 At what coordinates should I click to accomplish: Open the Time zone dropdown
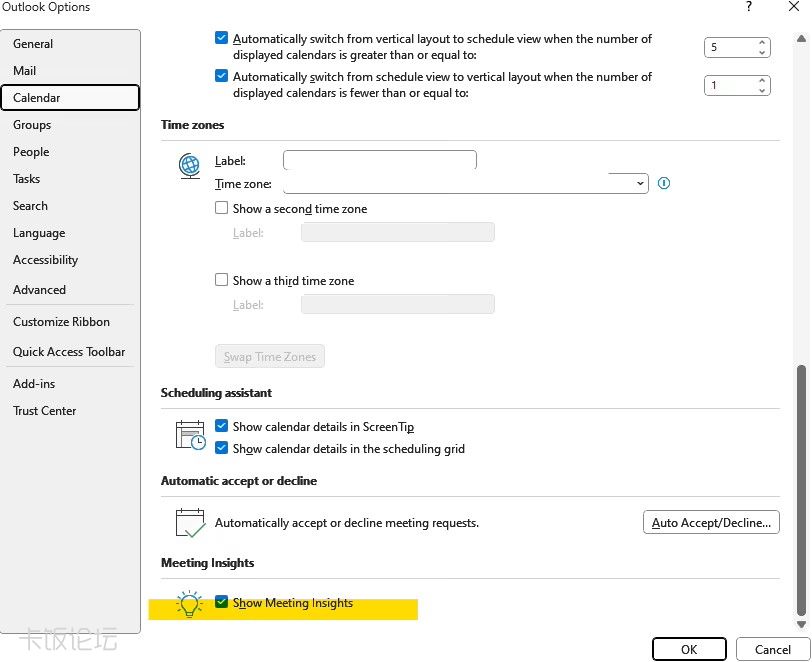pyautogui.click(x=640, y=183)
